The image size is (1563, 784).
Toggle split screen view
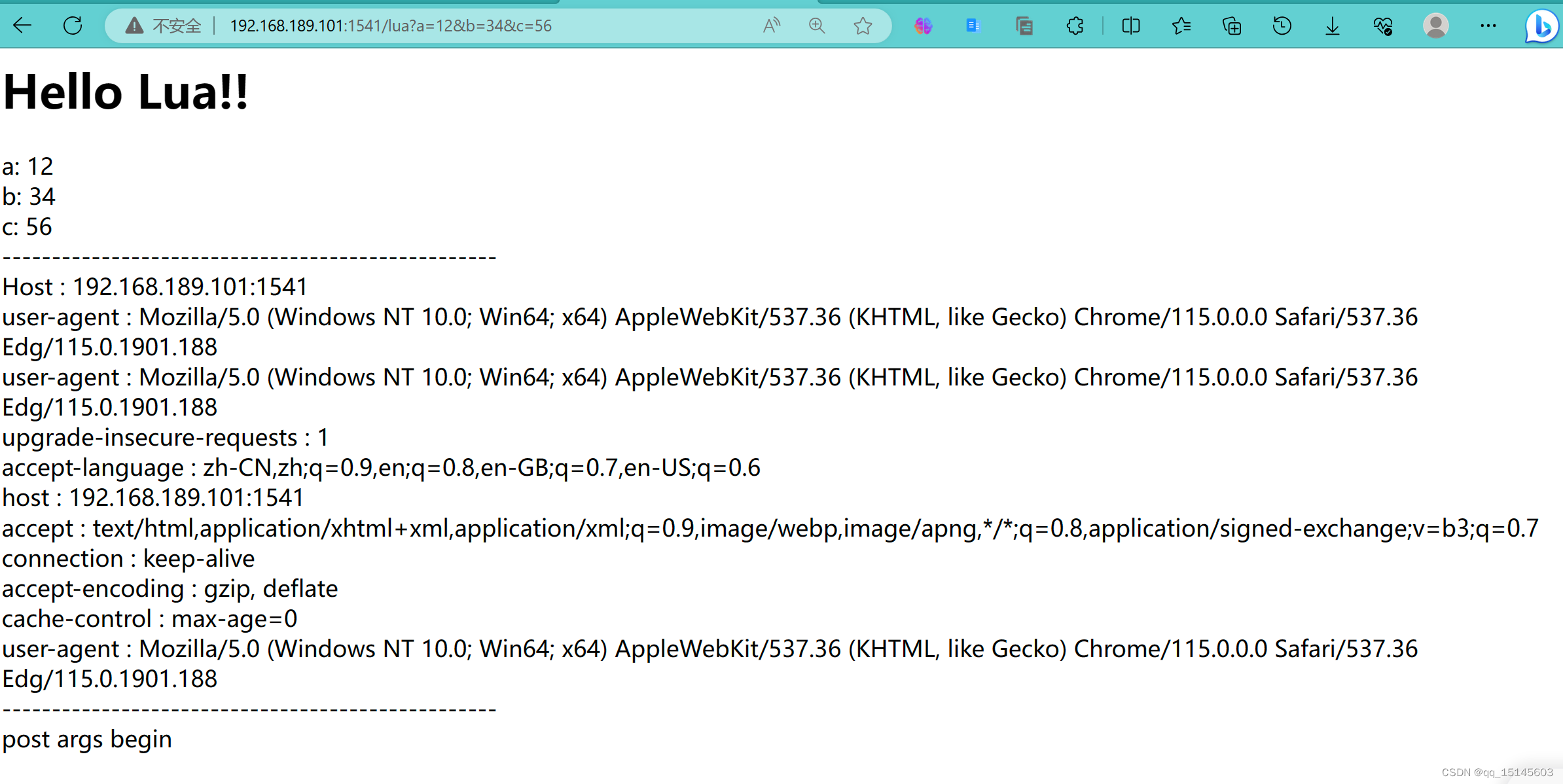pyautogui.click(x=1130, y=26)
